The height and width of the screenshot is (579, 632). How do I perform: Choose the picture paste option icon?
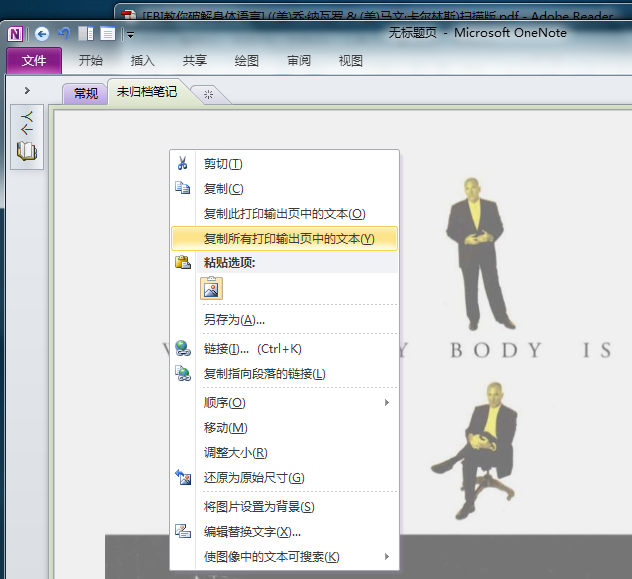[x=211, y=289]
